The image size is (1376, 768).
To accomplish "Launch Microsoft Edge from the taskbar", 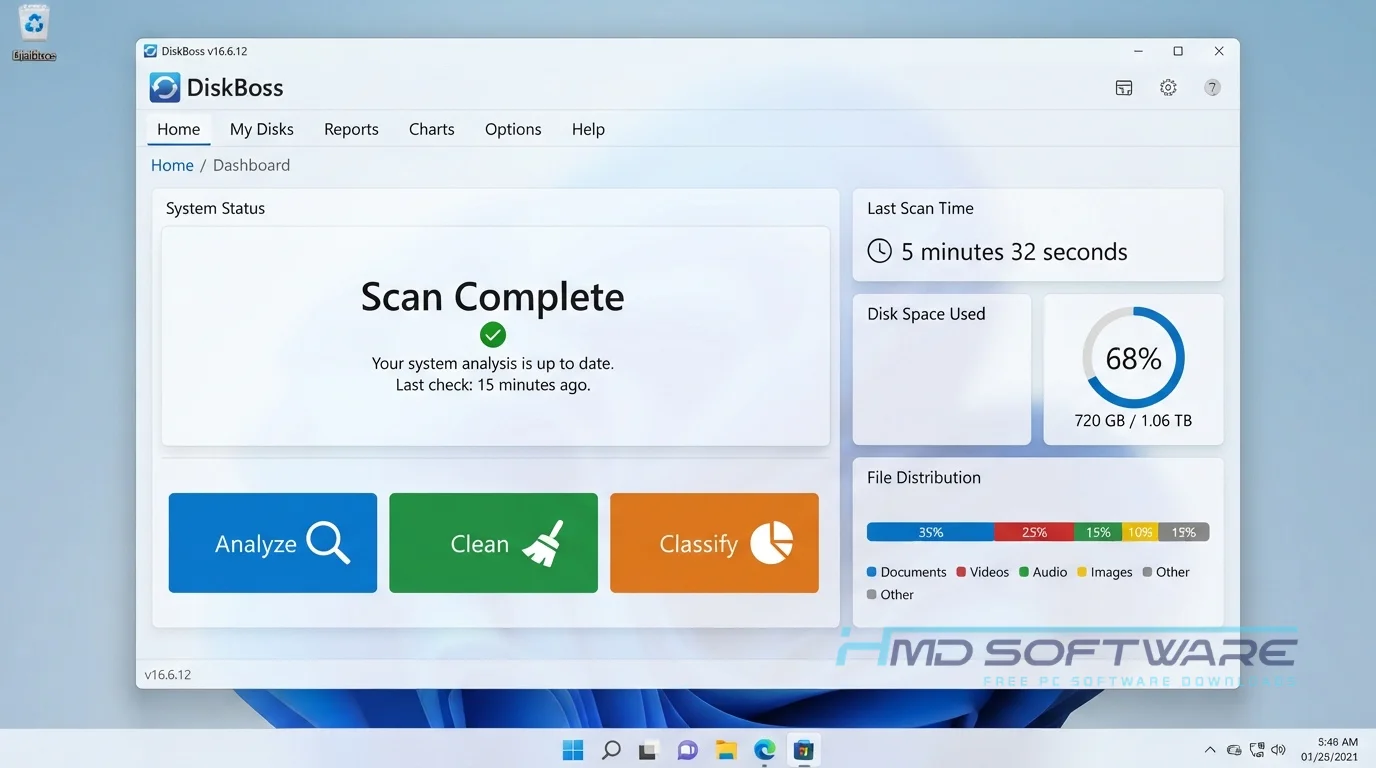I will [x=764, y=750].
